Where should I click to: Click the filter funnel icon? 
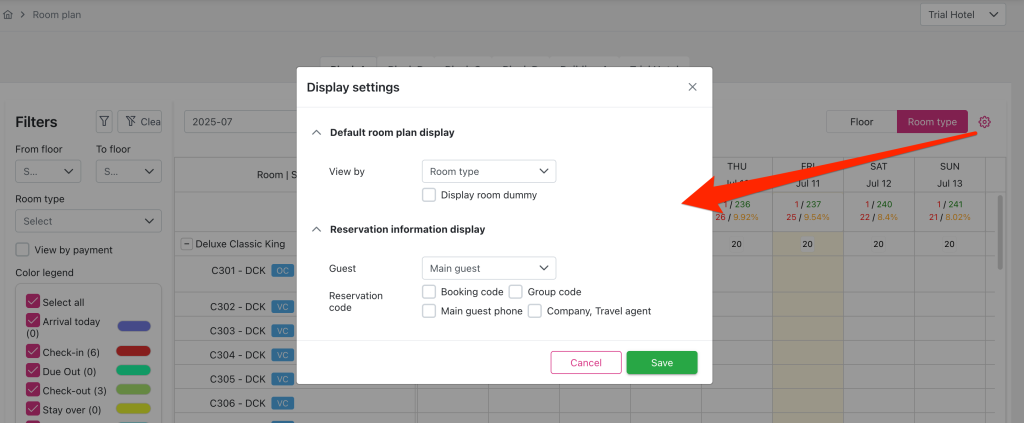click(104, 122)
